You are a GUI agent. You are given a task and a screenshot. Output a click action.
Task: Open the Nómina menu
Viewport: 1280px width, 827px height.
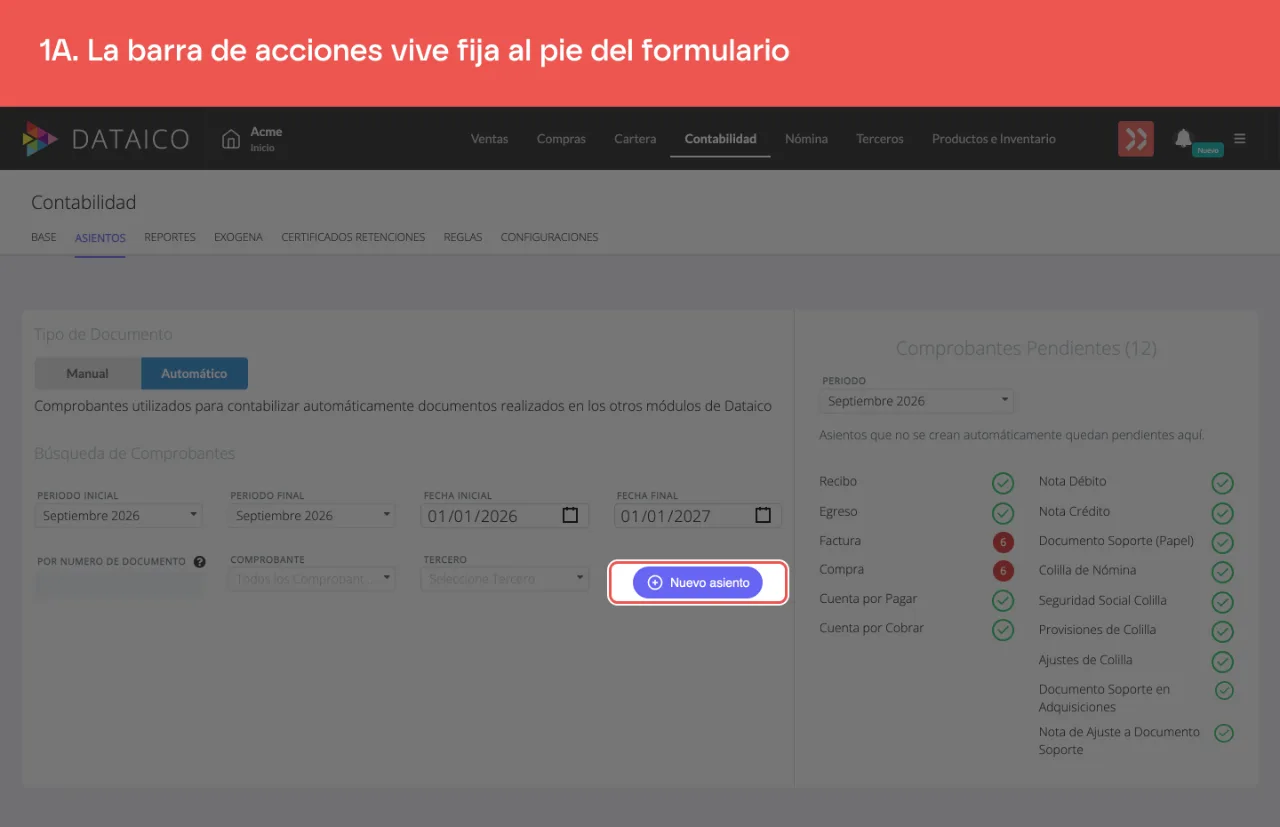[806, 139]
